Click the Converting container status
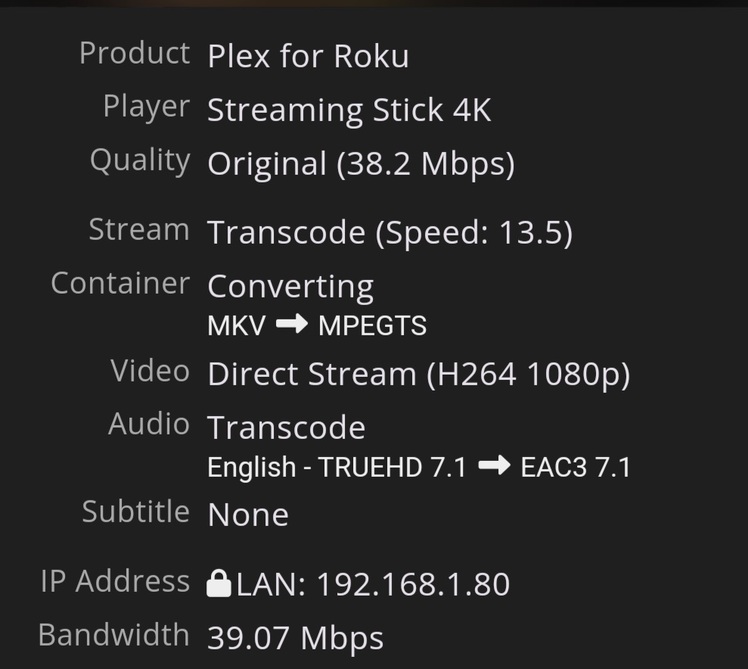Viewport: 748px width, 669px height. point(290,287)
